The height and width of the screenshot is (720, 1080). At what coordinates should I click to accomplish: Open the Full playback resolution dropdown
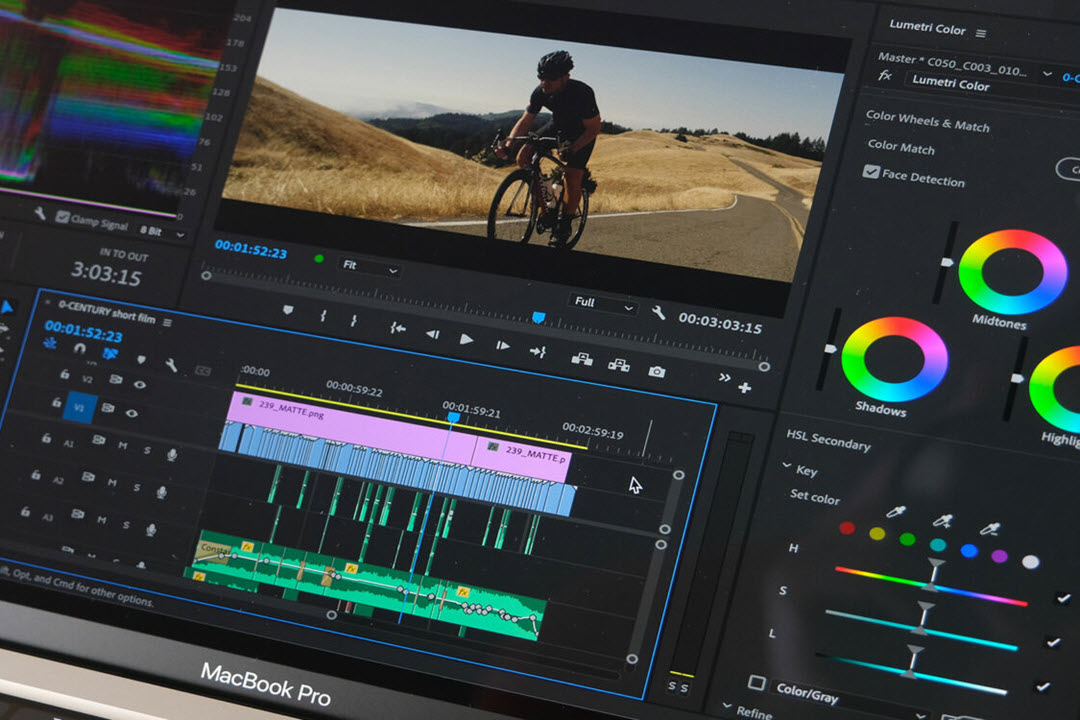tap(603, 304)
